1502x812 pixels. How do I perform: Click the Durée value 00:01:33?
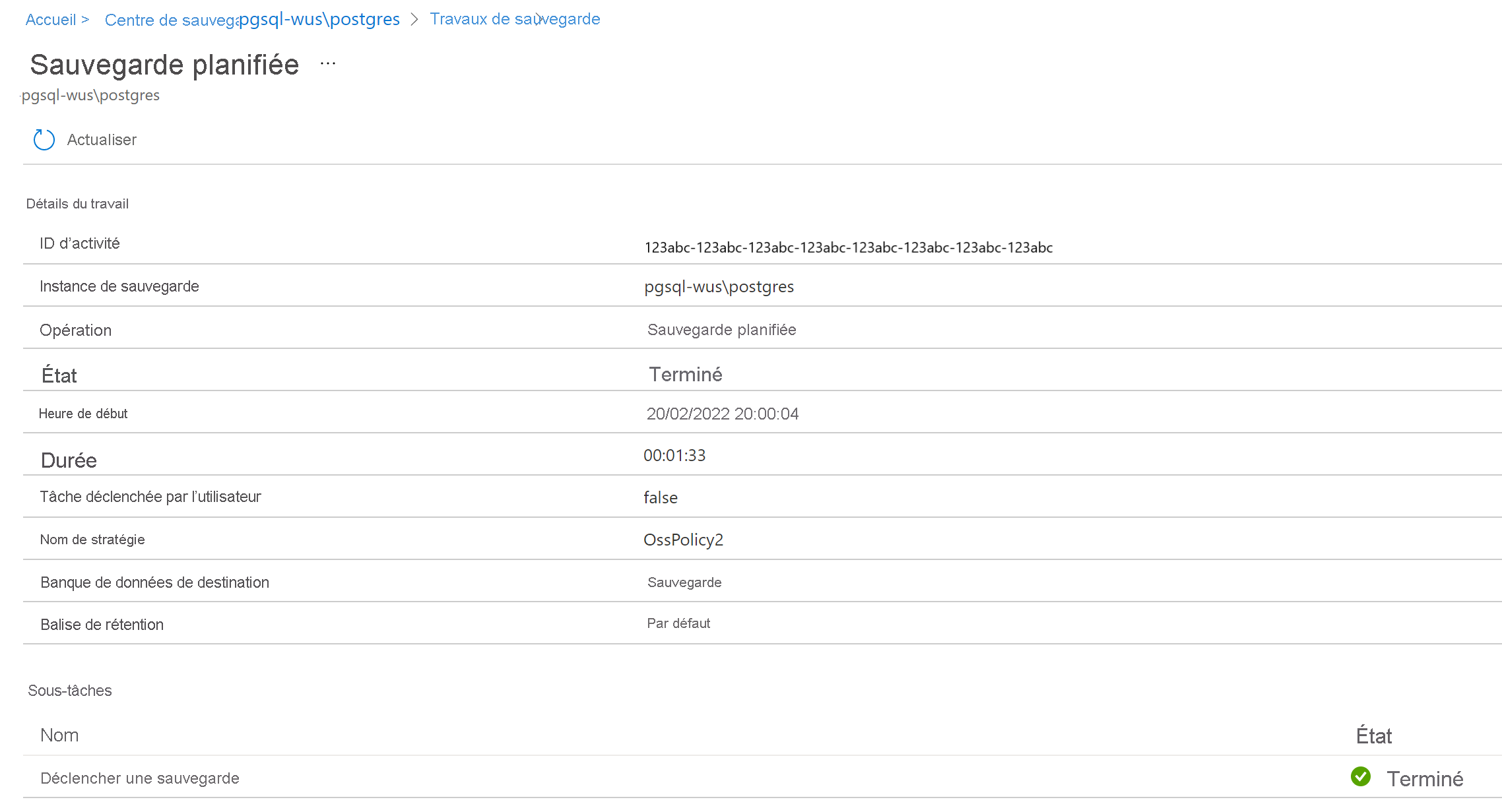point(674,456)
